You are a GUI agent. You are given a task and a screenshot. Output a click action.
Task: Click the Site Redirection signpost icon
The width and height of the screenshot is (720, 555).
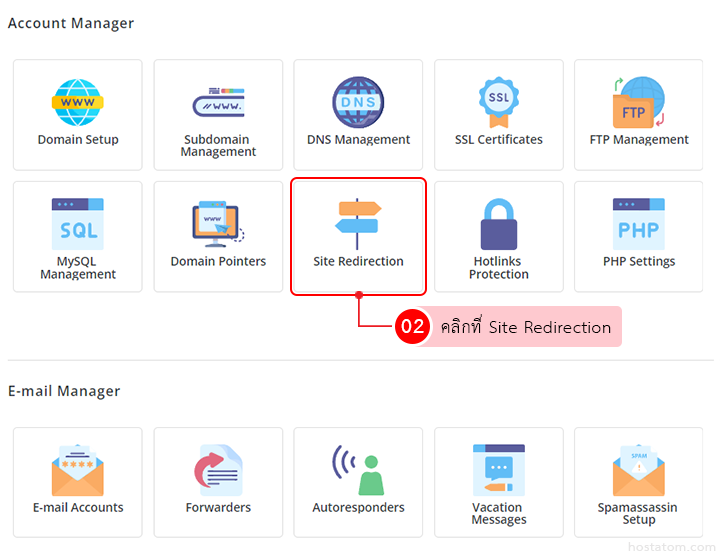(358, 224)
